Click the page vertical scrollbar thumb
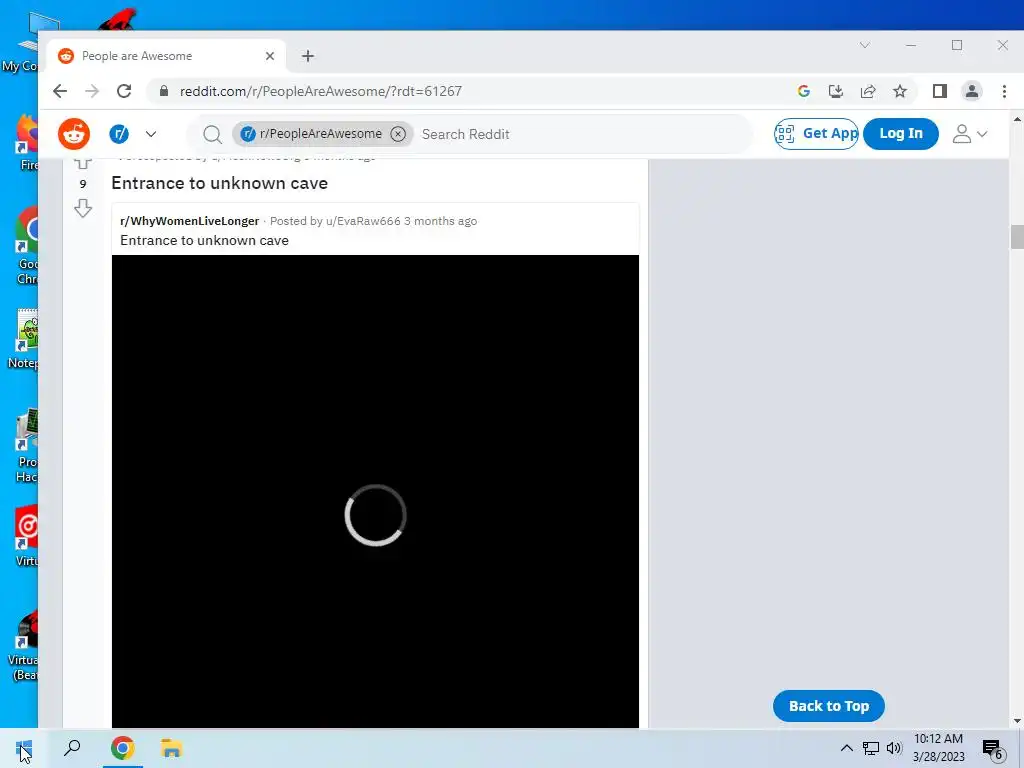This screenshot has width=1024, height=768. [1017, 236]
